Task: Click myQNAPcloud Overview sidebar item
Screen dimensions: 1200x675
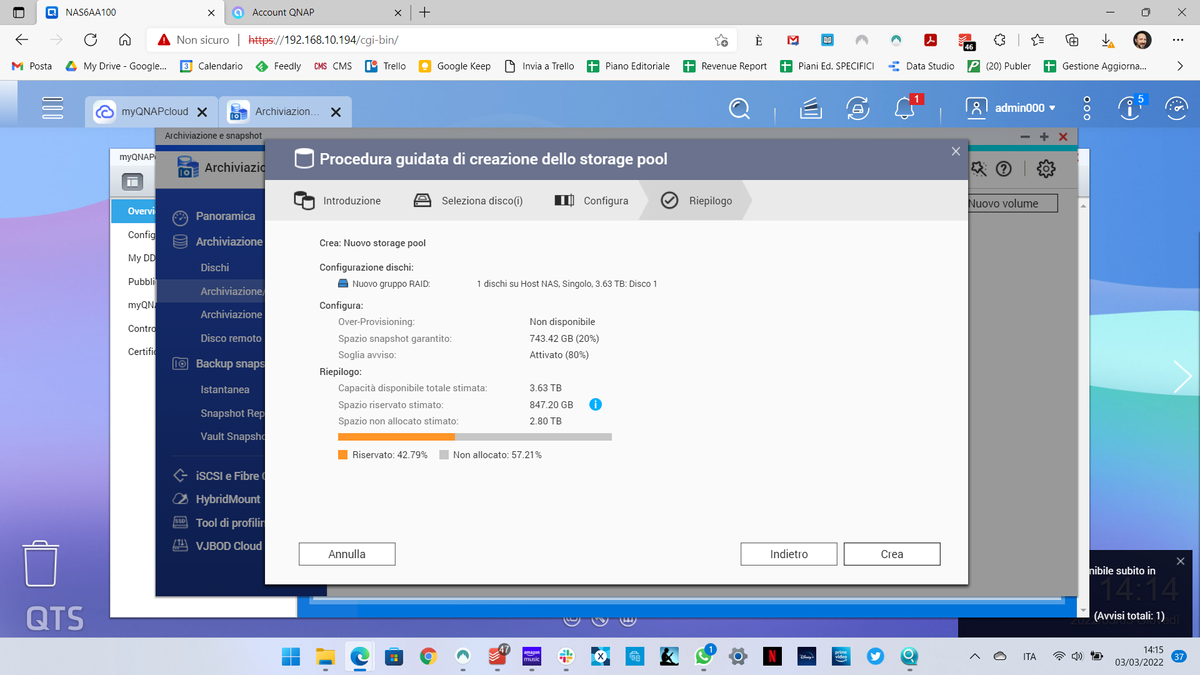Action: 133,211
